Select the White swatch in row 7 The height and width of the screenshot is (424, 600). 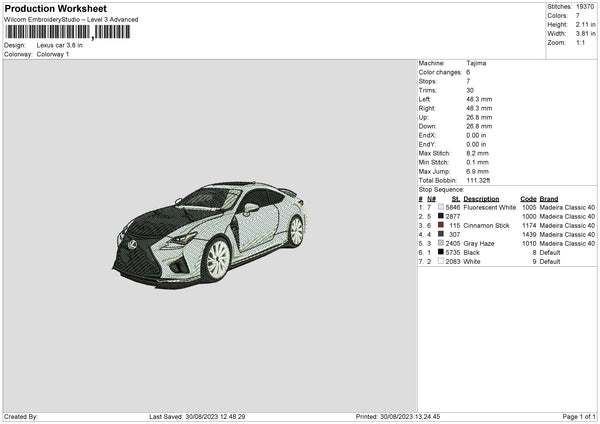tap(441, 261)
